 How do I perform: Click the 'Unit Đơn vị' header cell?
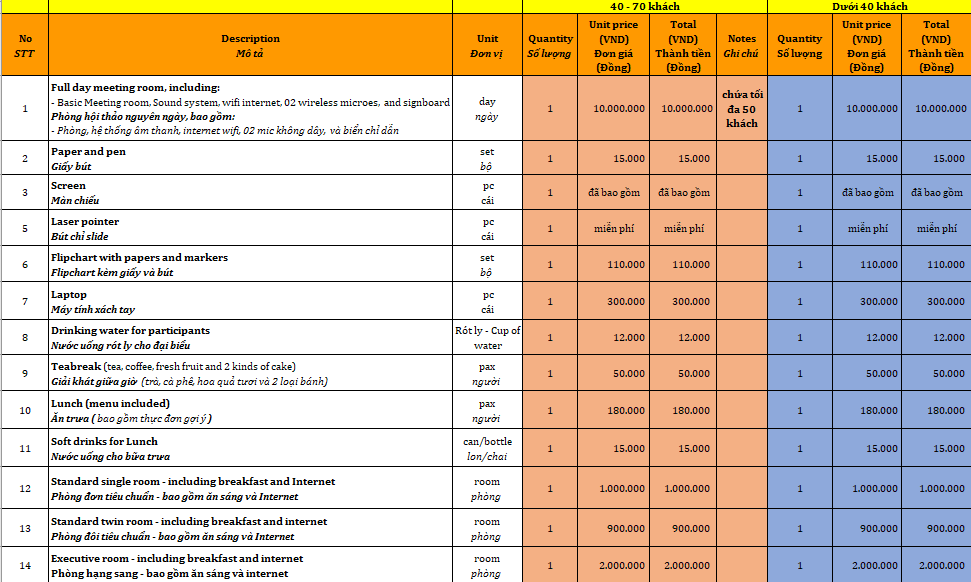pos(487,45)
